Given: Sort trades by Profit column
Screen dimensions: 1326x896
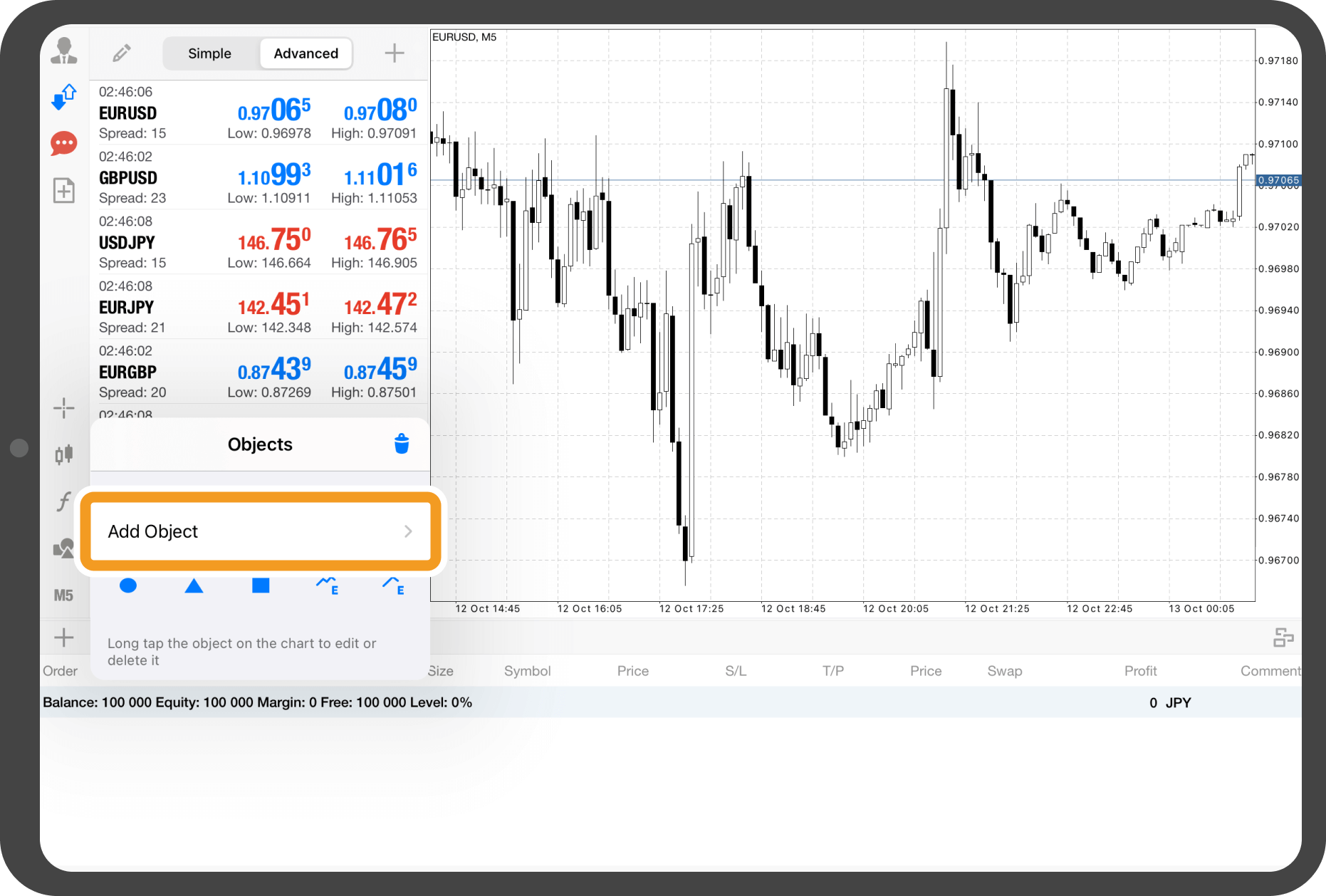Looking at the screenshot, I should [x=1140, y=671].
